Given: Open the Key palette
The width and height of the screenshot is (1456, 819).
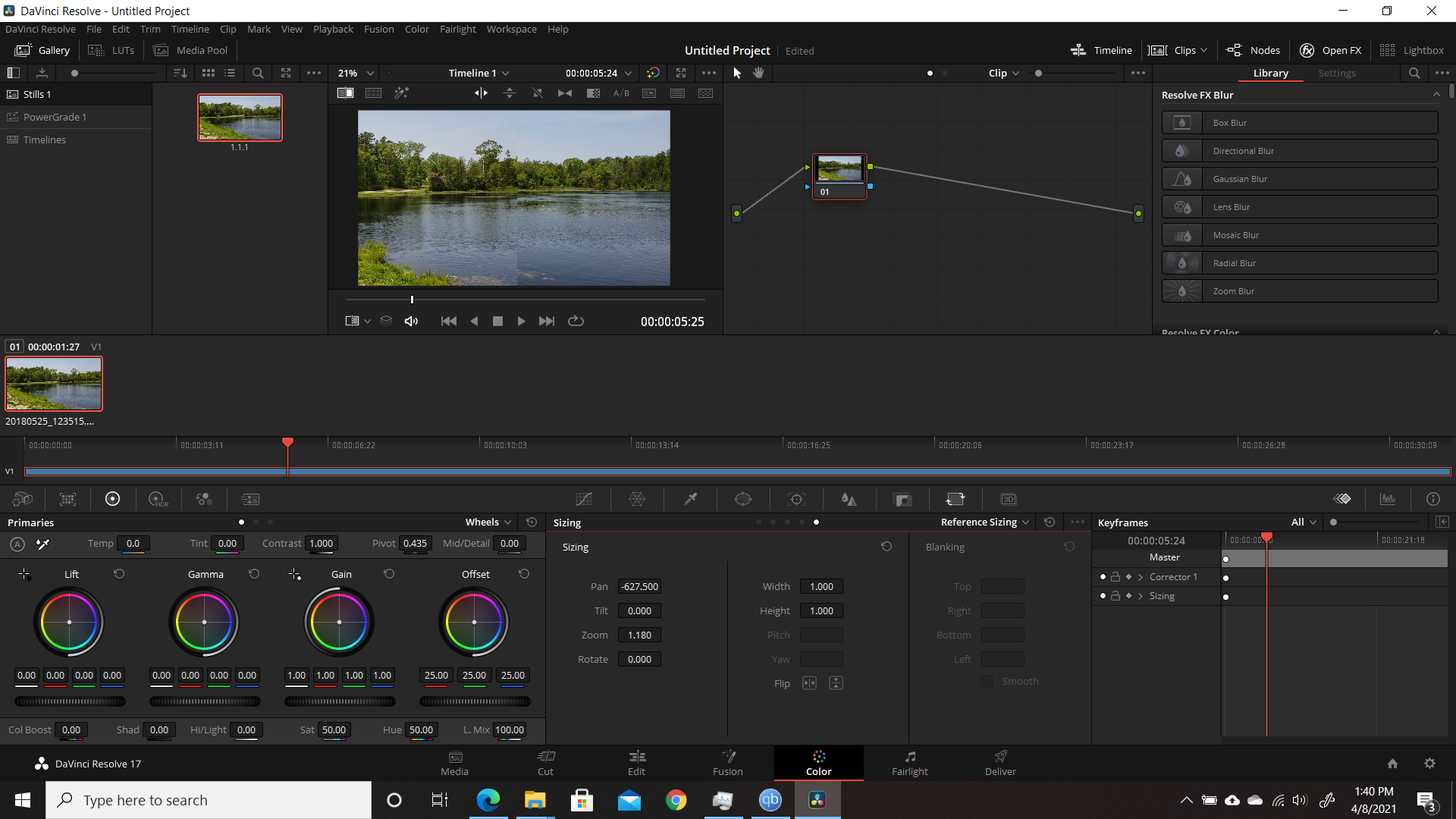Looking at the screenshot, I should point(902,499).
